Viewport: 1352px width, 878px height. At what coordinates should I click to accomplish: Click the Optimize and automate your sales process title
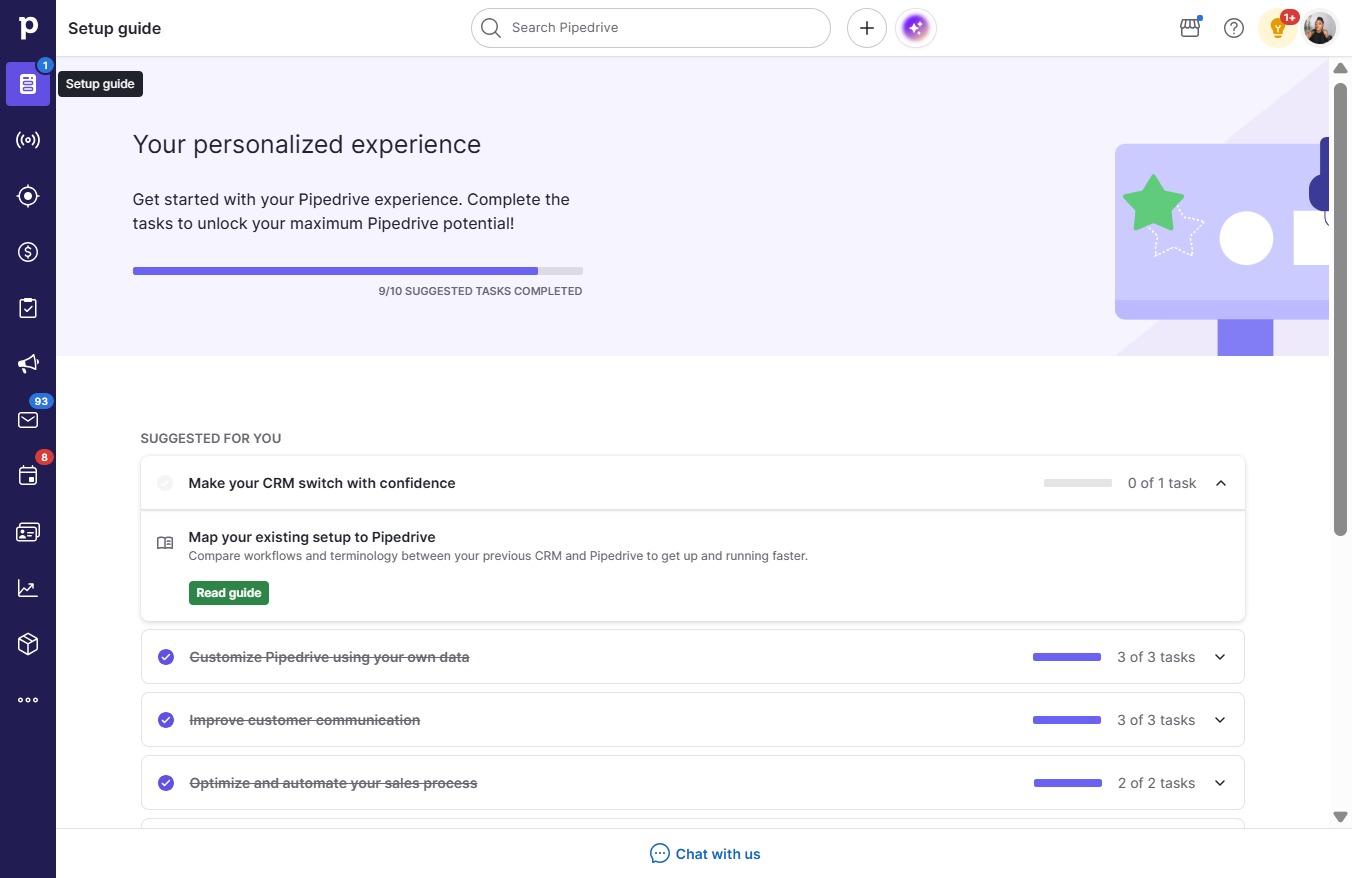pyautogui.click(x=333, y=783)
